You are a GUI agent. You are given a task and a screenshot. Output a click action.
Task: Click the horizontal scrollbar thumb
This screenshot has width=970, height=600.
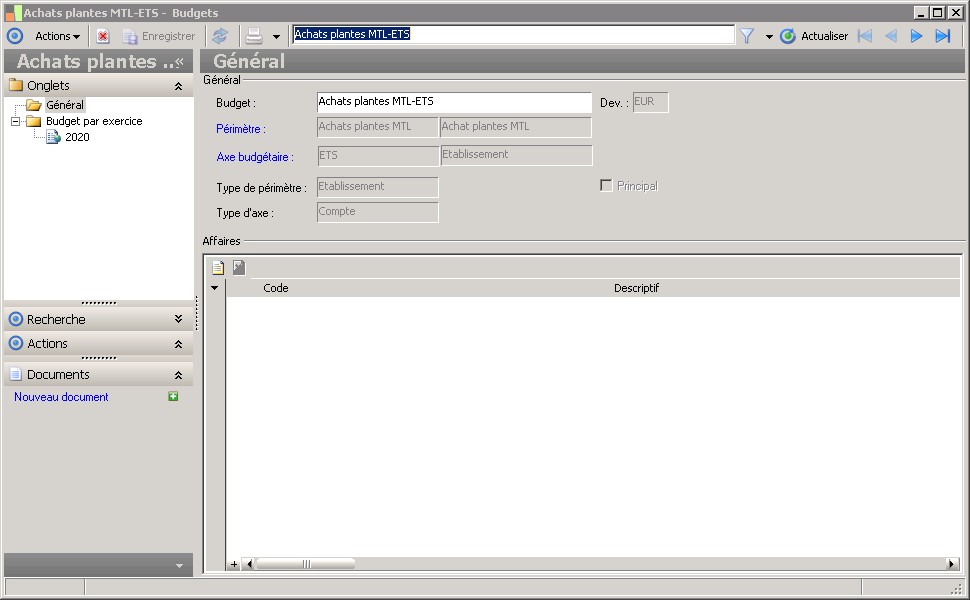306,564
